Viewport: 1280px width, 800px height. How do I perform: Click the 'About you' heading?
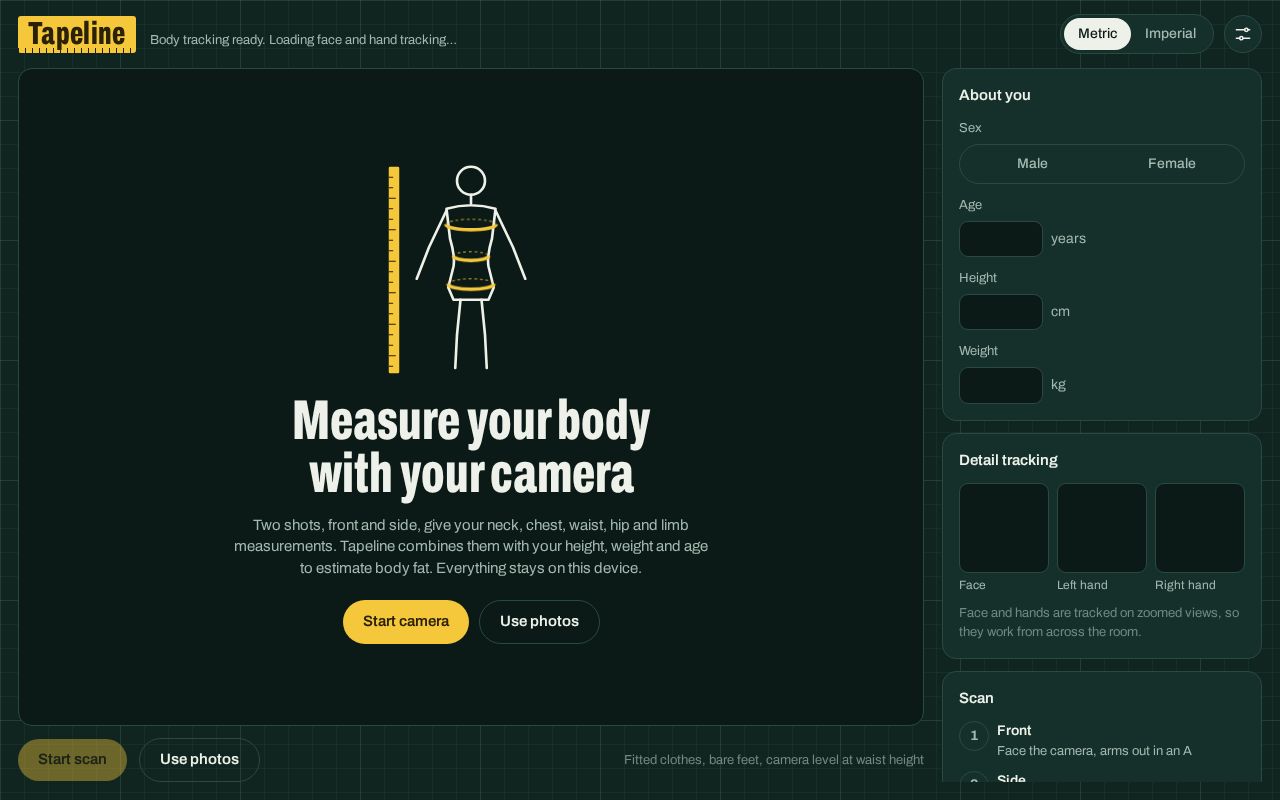tap(995, 95)
